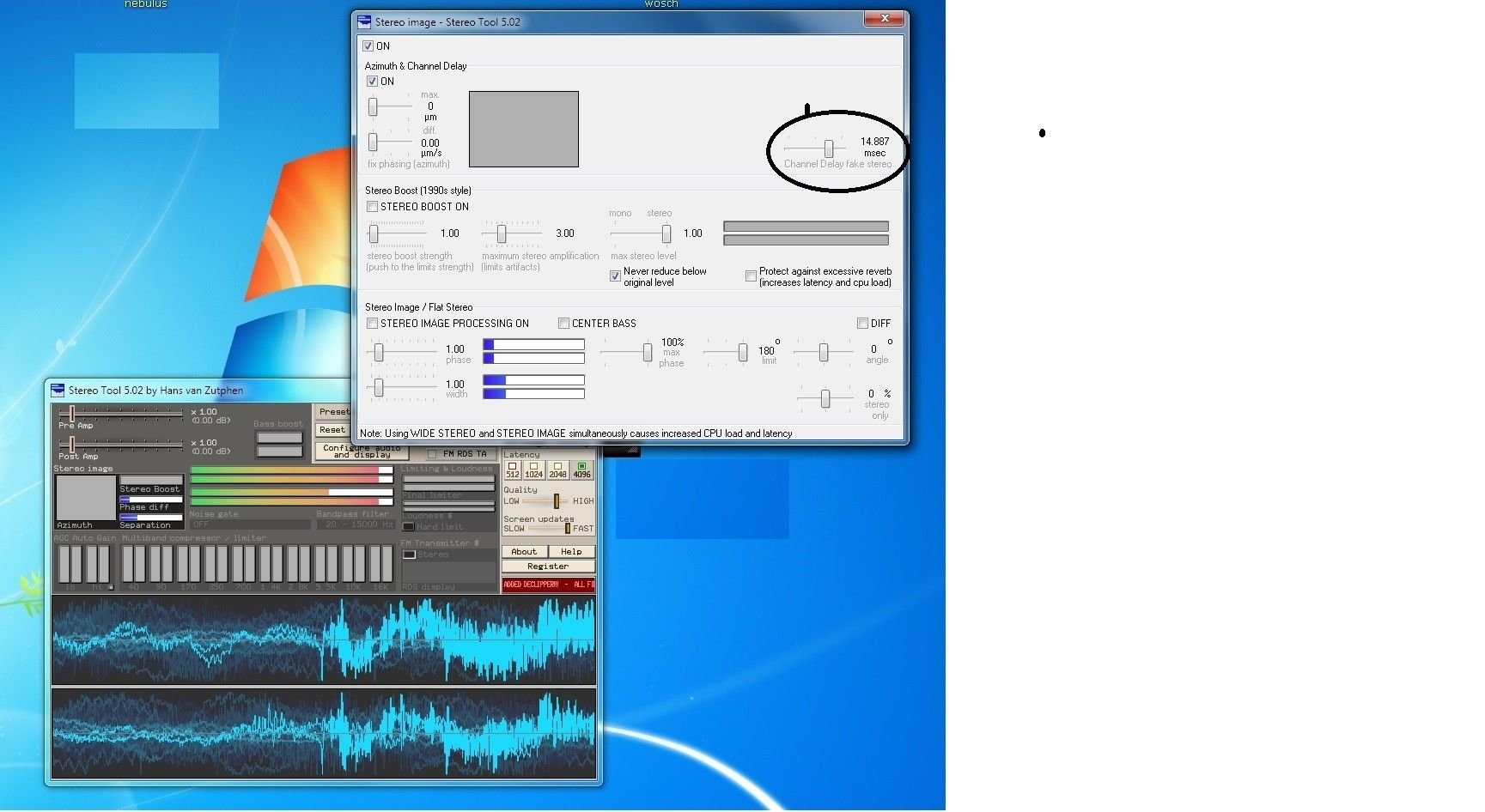This screenshot has width=1485, height=812.
Task: Open the Help button
Action: point(571,552)
